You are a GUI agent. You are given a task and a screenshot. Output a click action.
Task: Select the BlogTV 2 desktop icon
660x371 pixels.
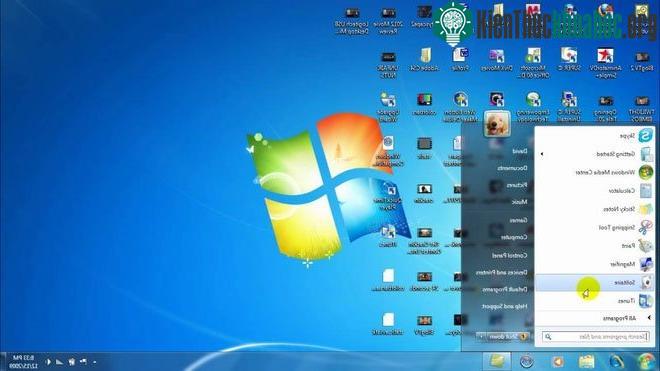tap(642, 61)
